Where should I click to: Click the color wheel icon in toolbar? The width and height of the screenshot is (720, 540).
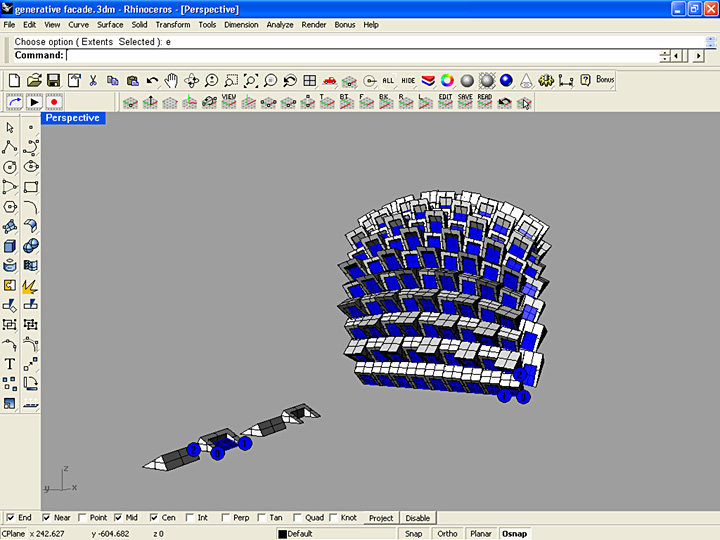click(447, 80)
